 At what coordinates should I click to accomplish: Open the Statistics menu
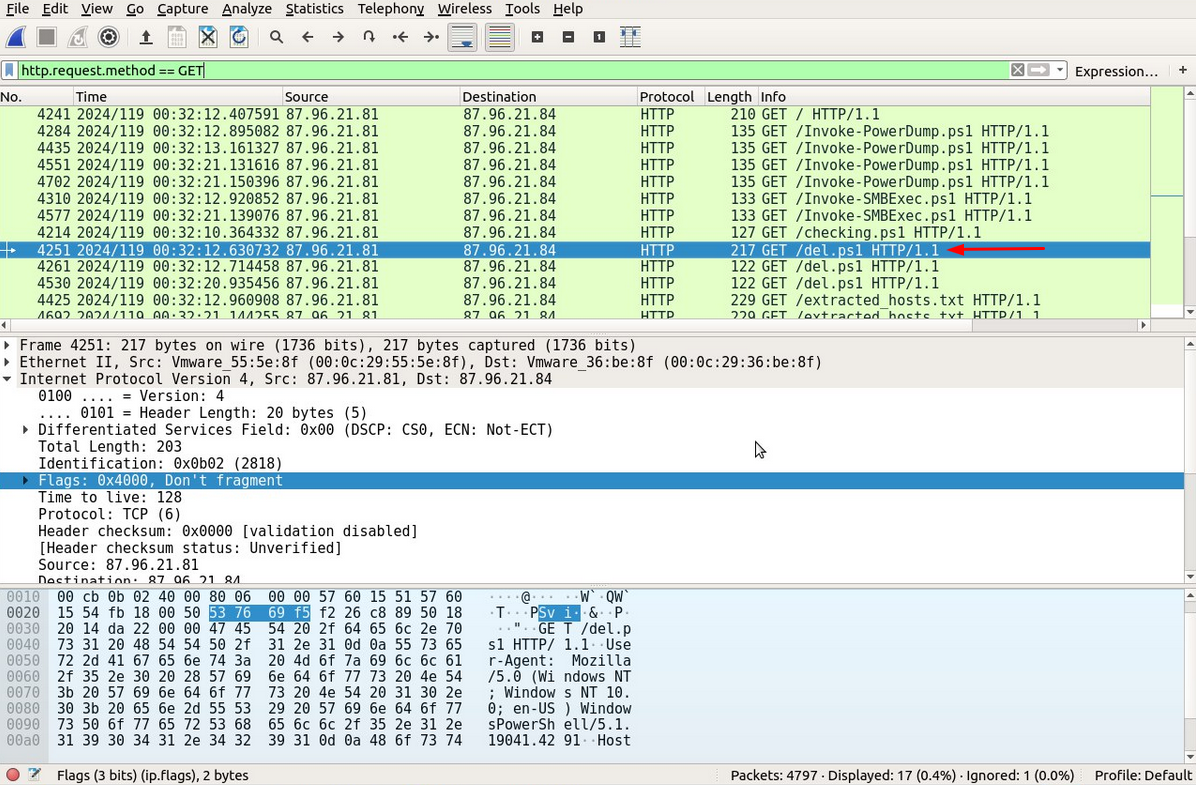coord(314,9)
